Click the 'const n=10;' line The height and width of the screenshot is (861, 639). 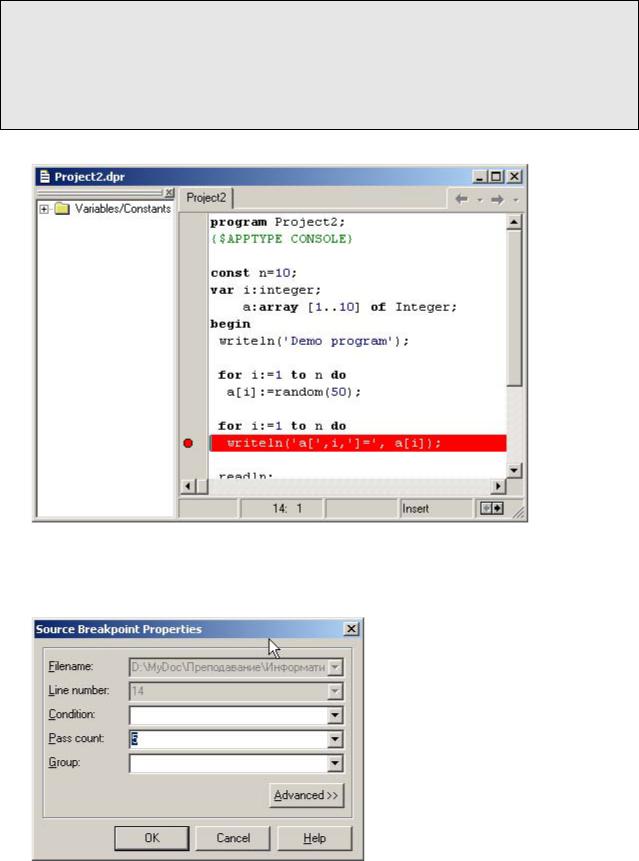(x=254, y=273)
